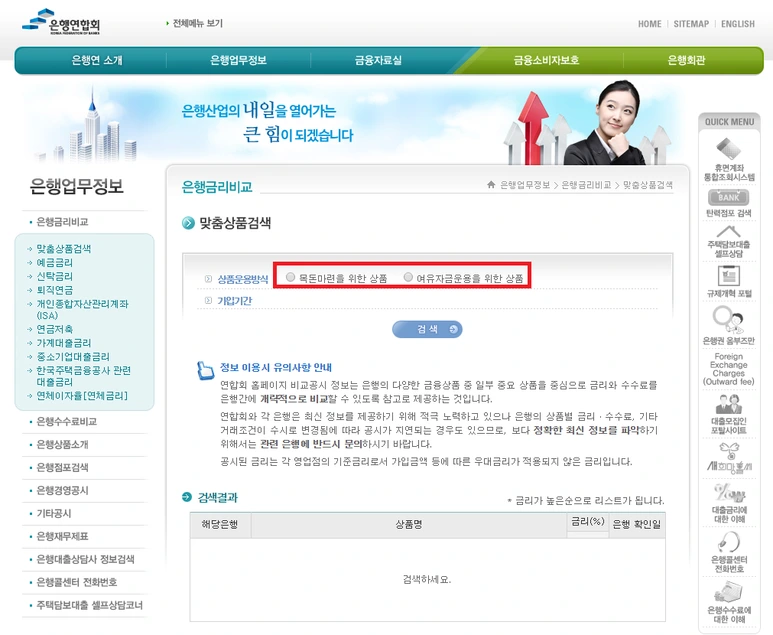Open the 대출금리에 대한 이해 percent icon

click(x=729, y=493)
